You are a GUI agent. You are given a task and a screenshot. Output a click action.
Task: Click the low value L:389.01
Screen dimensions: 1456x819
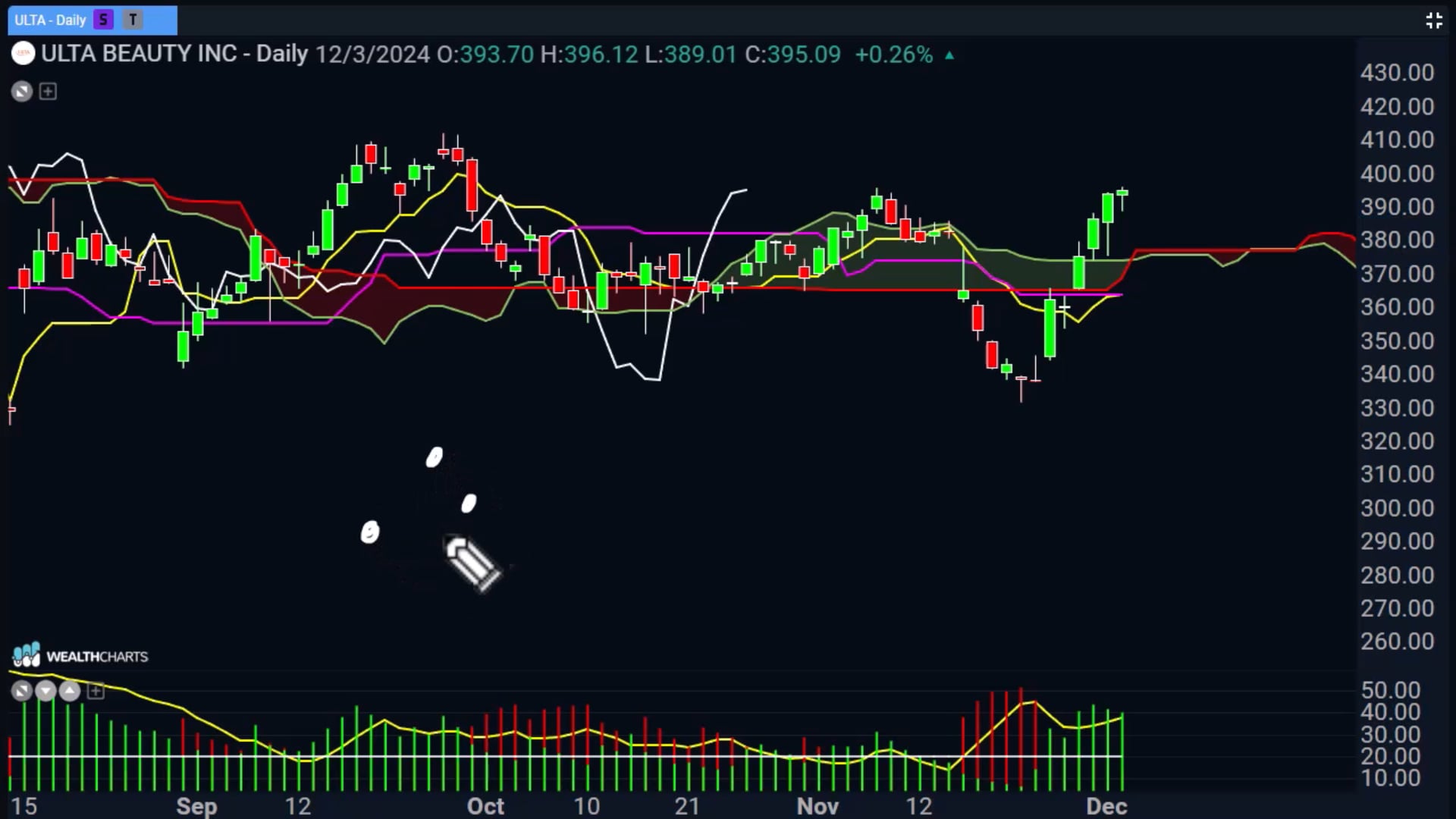pyautogui.click(x=691, y=55)
